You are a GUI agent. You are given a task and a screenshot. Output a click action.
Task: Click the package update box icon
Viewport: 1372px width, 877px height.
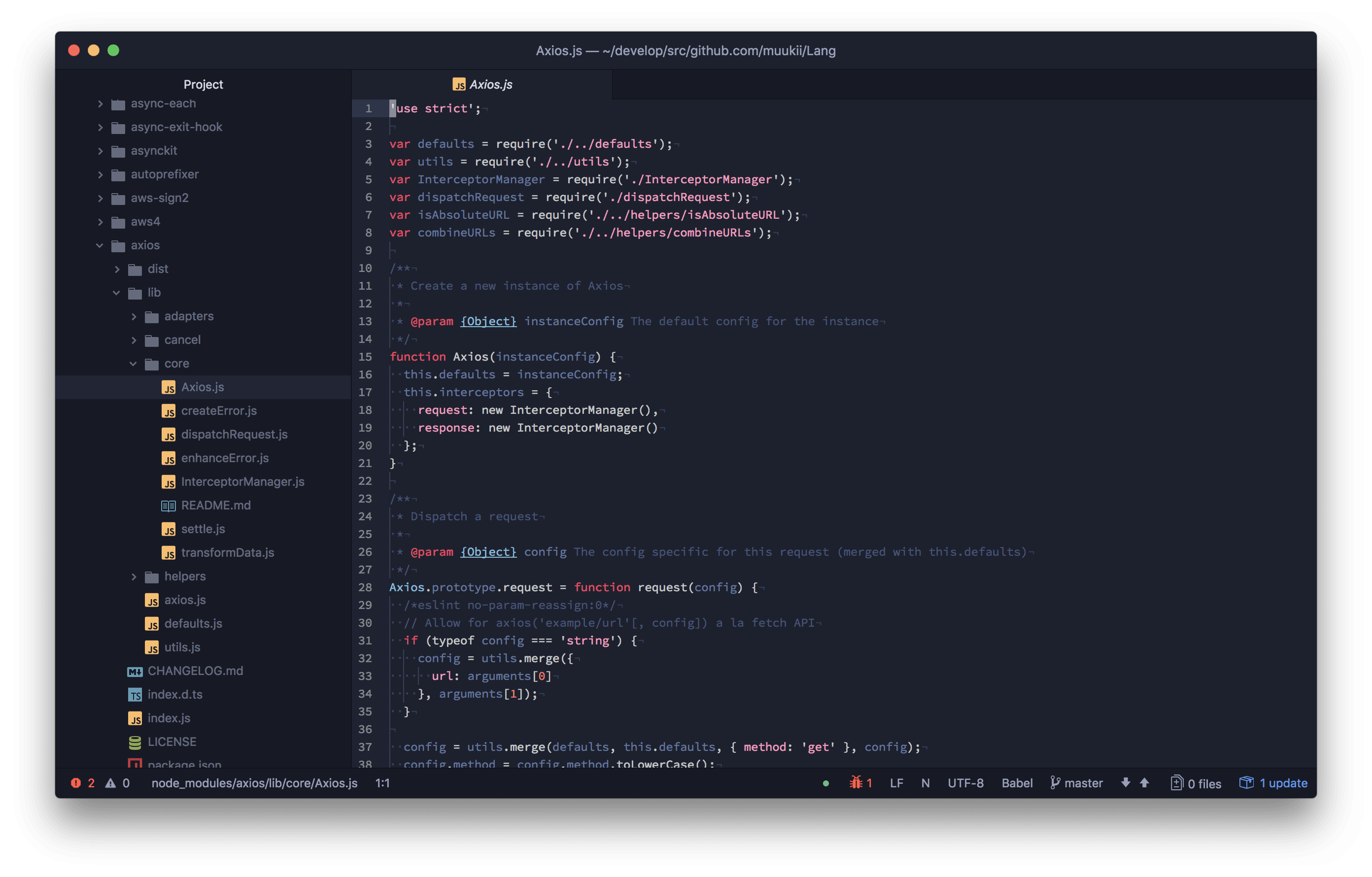pyautogui.click(x=1246, y=782)
